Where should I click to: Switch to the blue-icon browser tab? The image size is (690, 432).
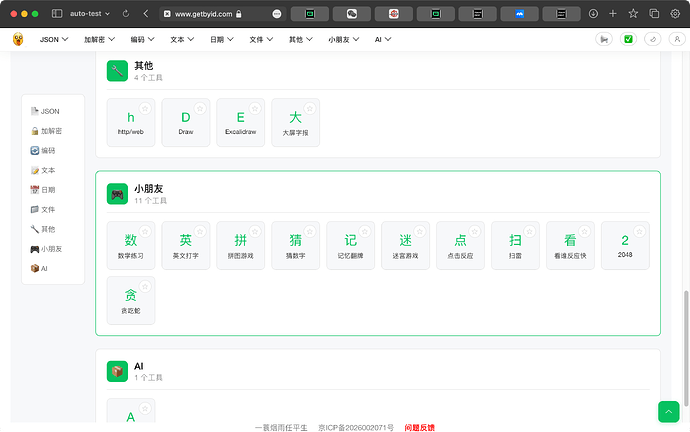click(520, 14)
